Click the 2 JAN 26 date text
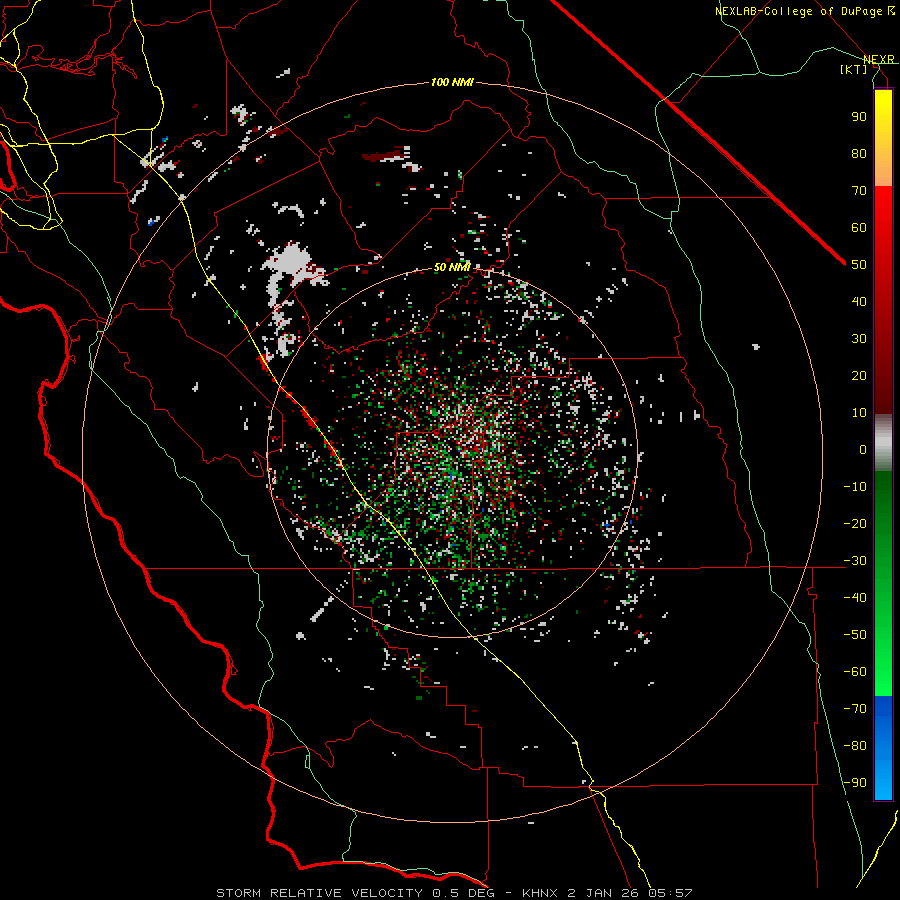900x900 pixels. pyautogui.click(x=602, y=893)
